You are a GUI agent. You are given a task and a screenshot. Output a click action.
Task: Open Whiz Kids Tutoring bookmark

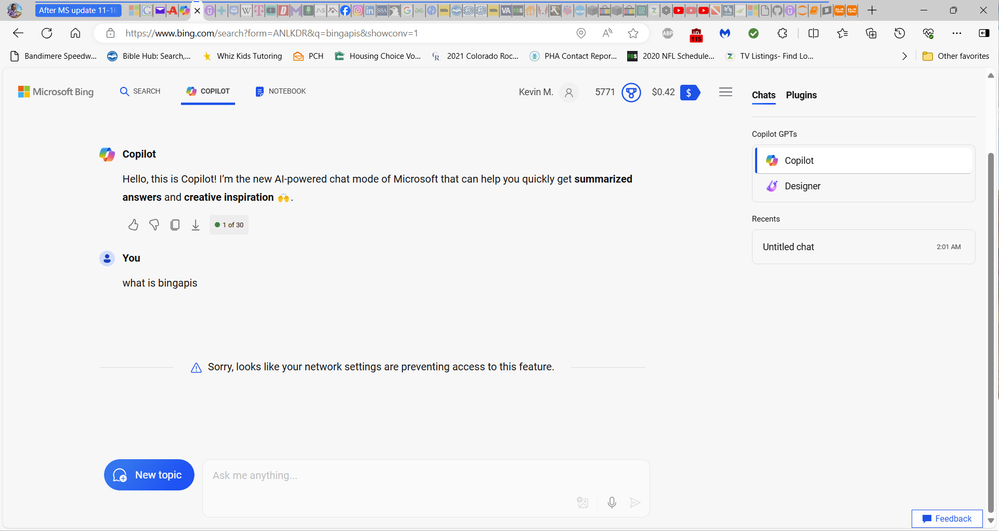tap(242, 56)
